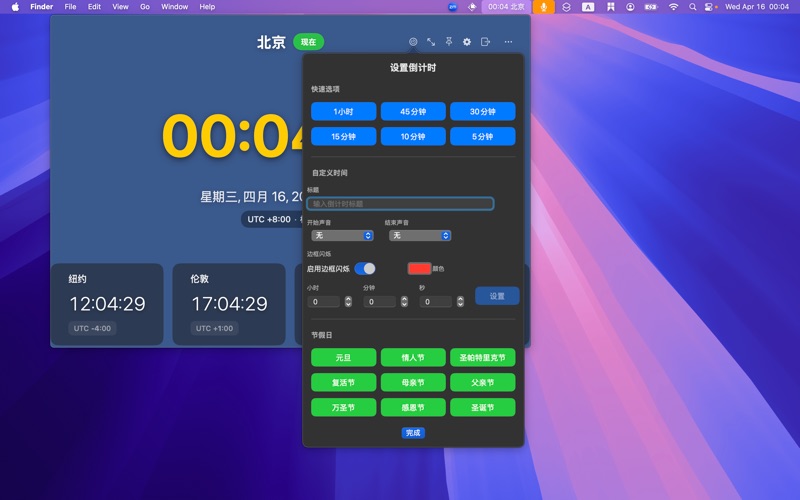Click the countdown timer icon in the clock toolbar
Screen dimensions: 800x500
point(413,42)
